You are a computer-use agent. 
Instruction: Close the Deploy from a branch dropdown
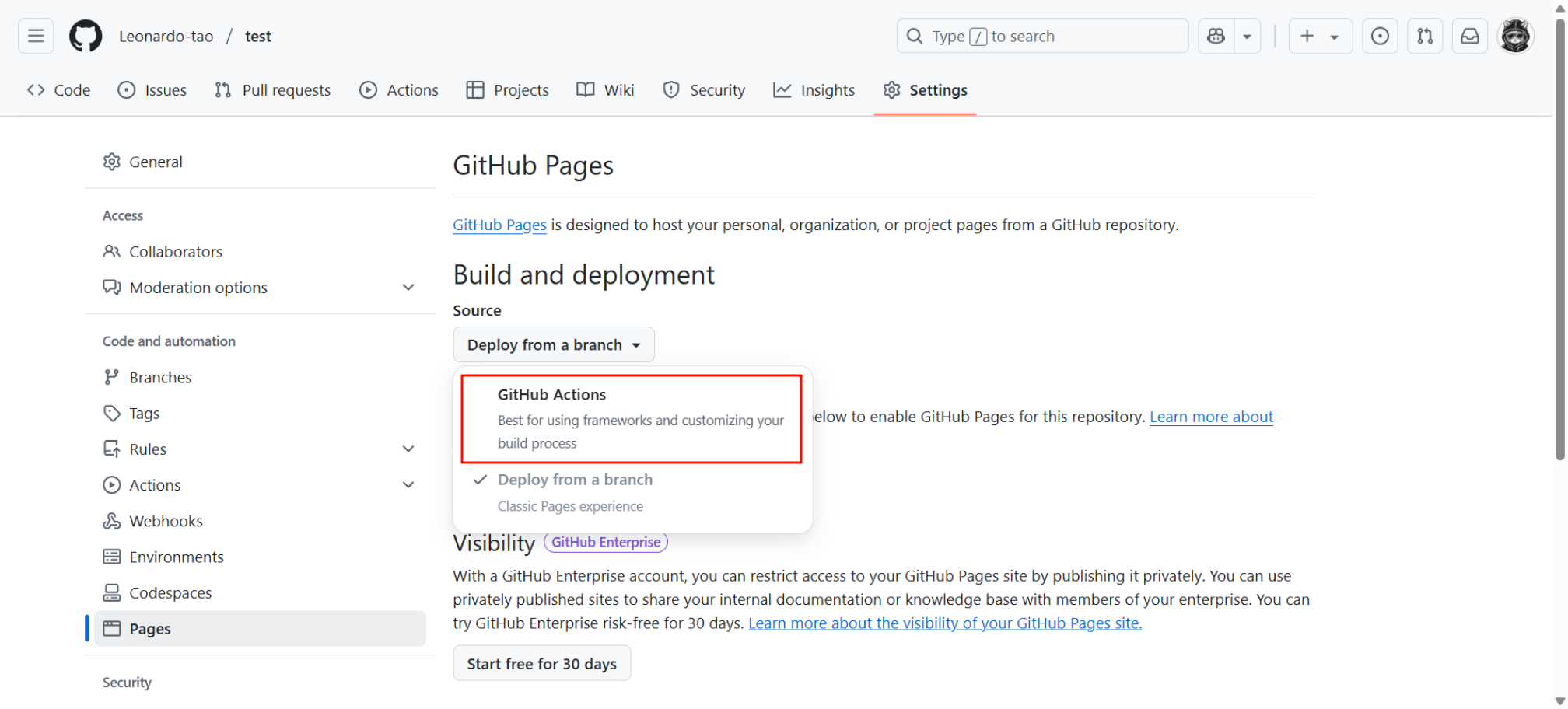point(553,344)
